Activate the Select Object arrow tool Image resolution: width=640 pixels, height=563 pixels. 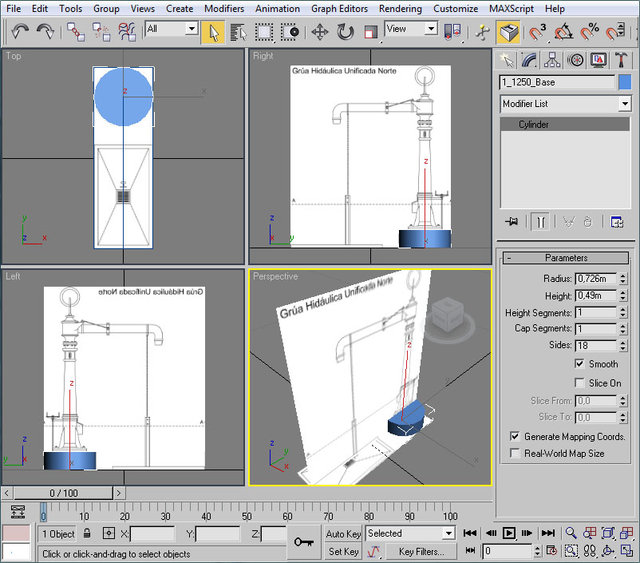click(213, 31)
